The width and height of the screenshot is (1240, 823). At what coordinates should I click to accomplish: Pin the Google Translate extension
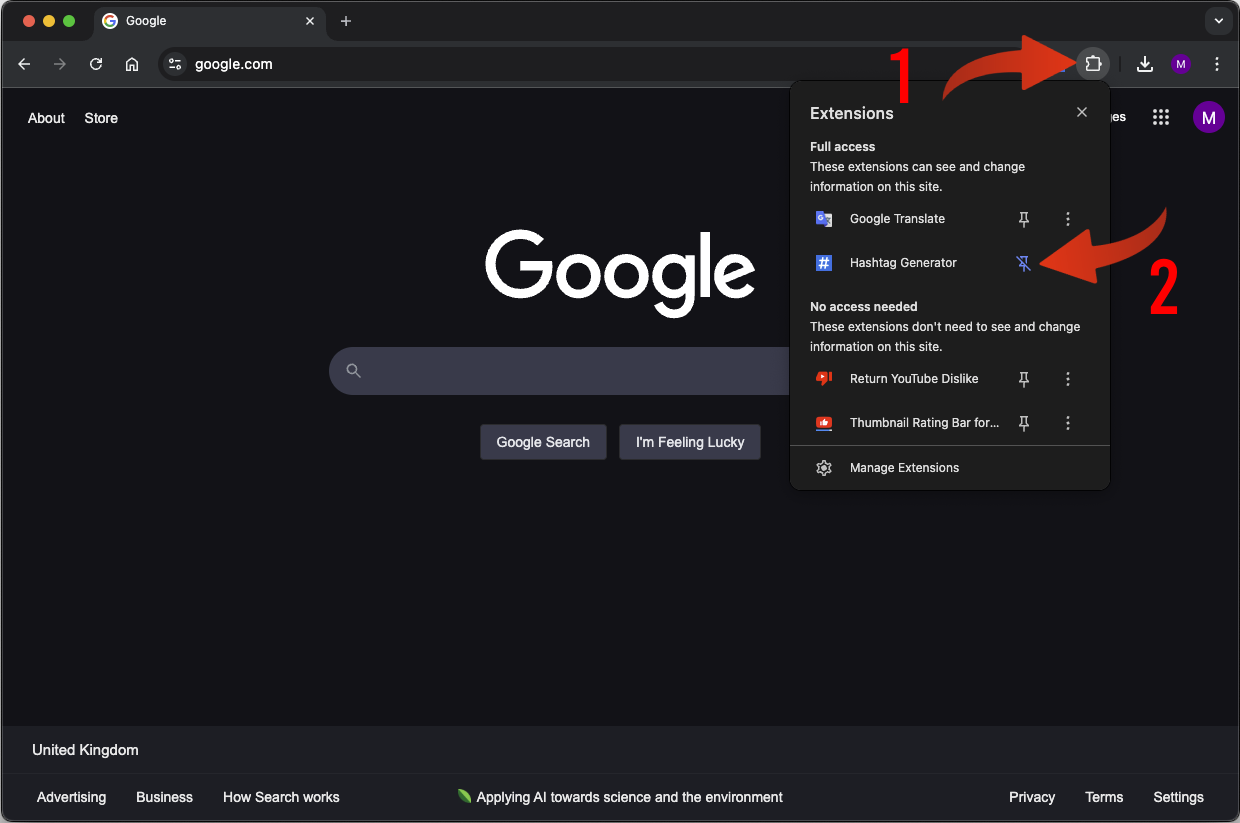(x=1024, y=219)
